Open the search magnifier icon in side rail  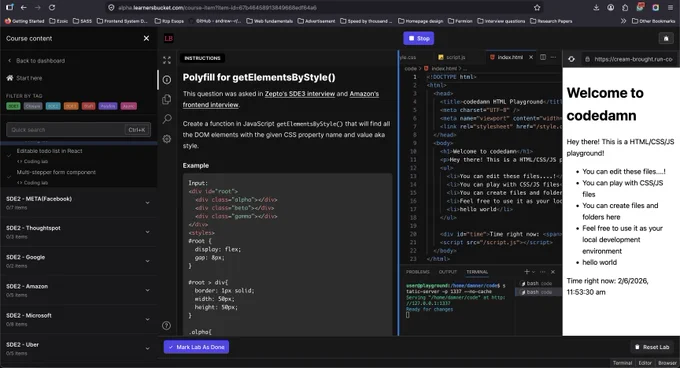167,119
